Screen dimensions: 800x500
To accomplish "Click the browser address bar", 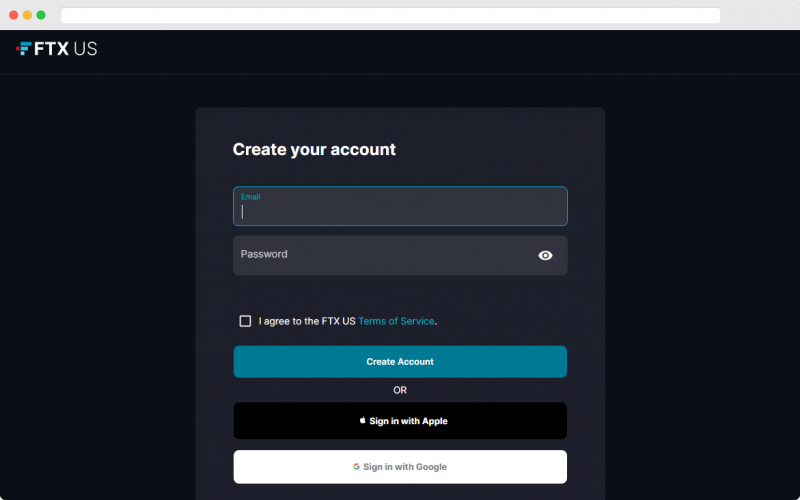I will (x=390, y=15).
